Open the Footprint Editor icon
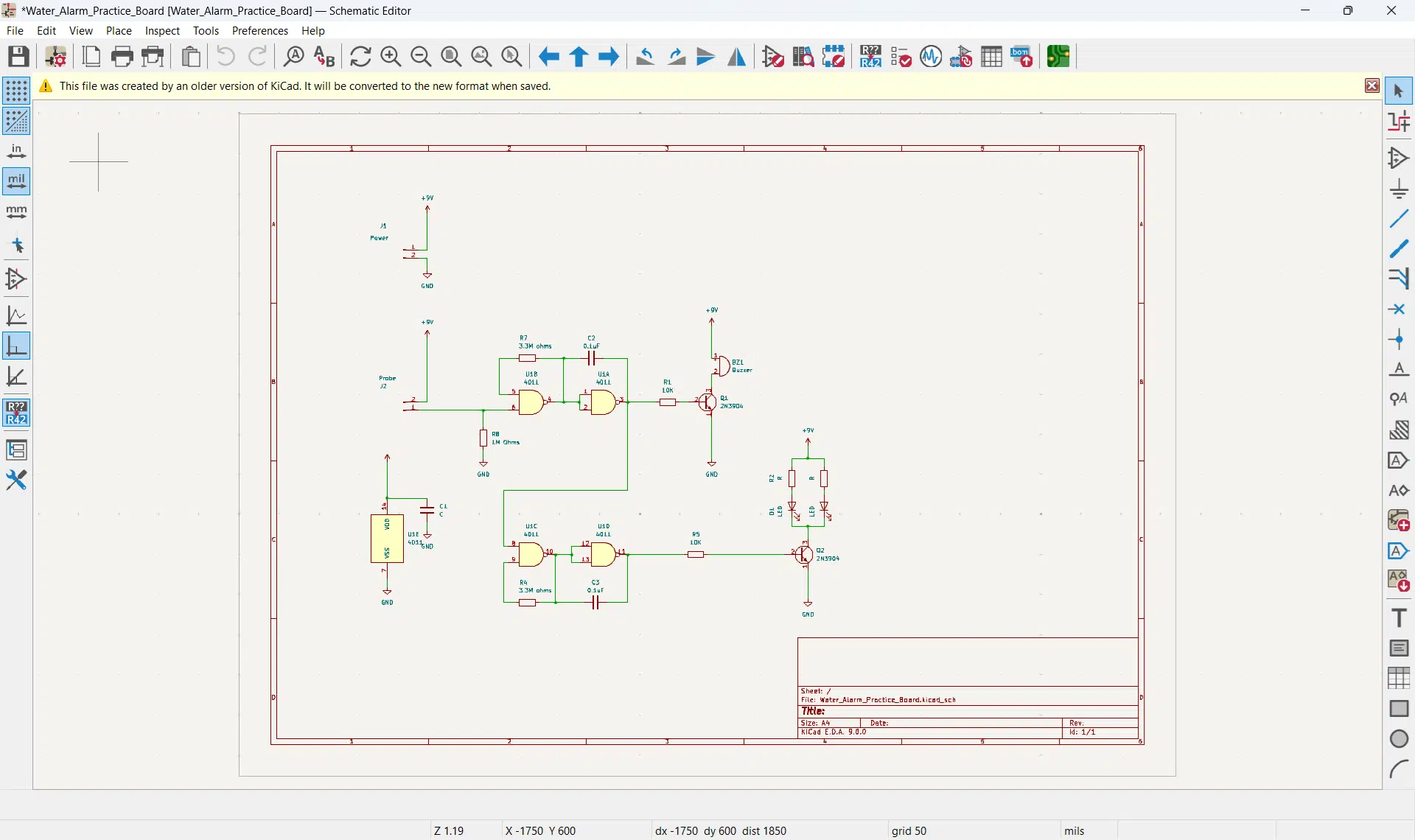 [x=834, y=57]
